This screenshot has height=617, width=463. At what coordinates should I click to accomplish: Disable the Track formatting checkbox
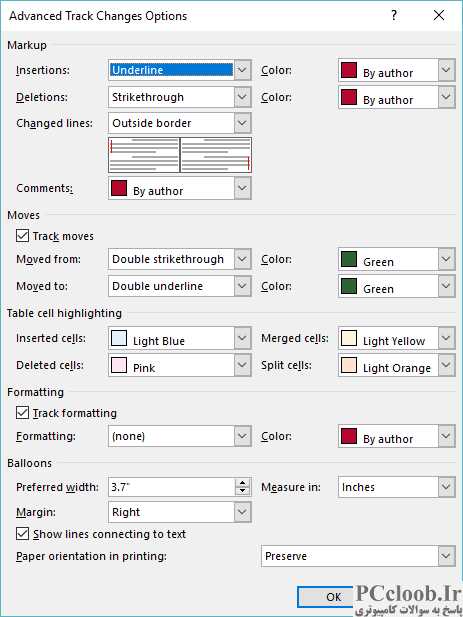[22, 413]
